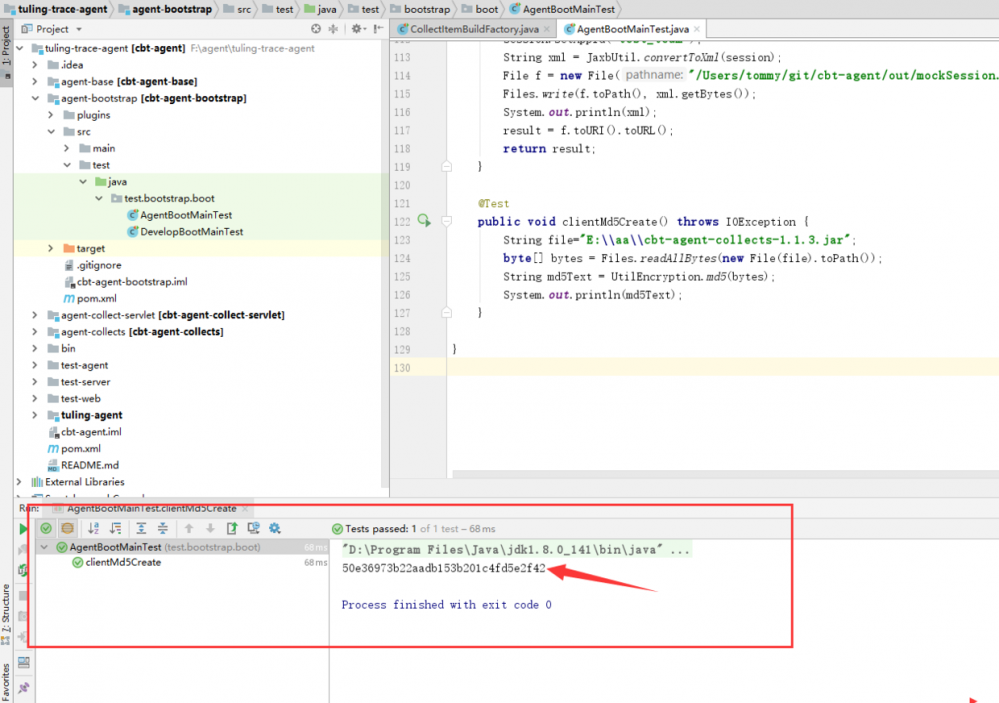The width and height of the screenshot is (999, 703).
Task: Open test runner settings gear
Action: (275, 528)
